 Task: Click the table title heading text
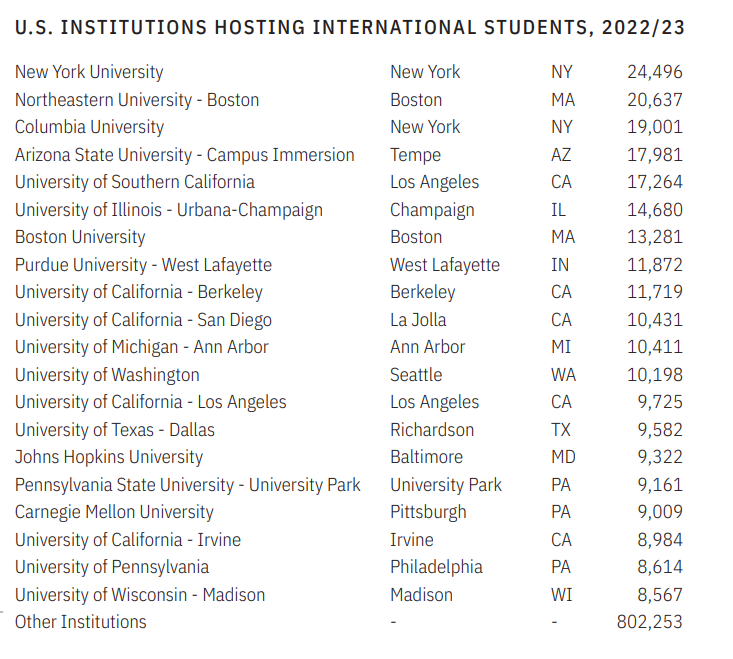pyautogui.click(x=350, y=28)
